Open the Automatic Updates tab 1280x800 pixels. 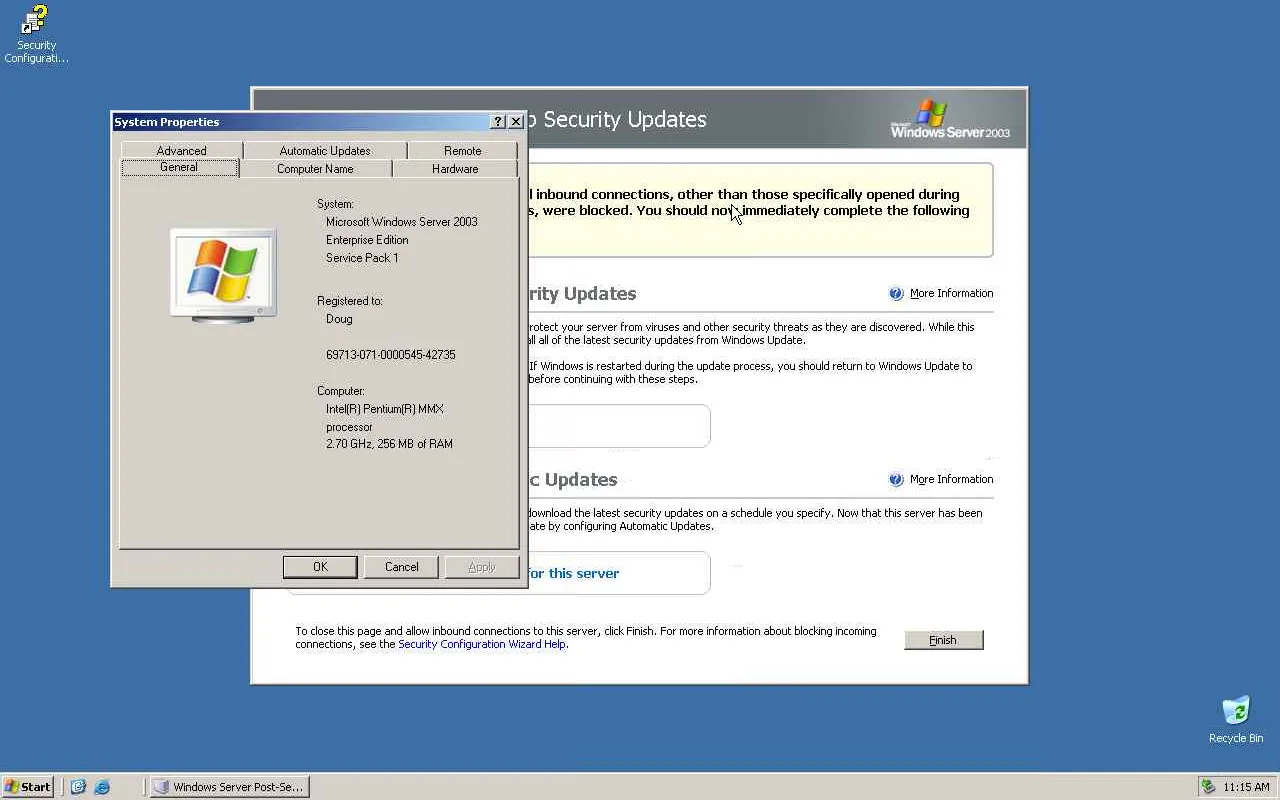(x=325, y=151)
